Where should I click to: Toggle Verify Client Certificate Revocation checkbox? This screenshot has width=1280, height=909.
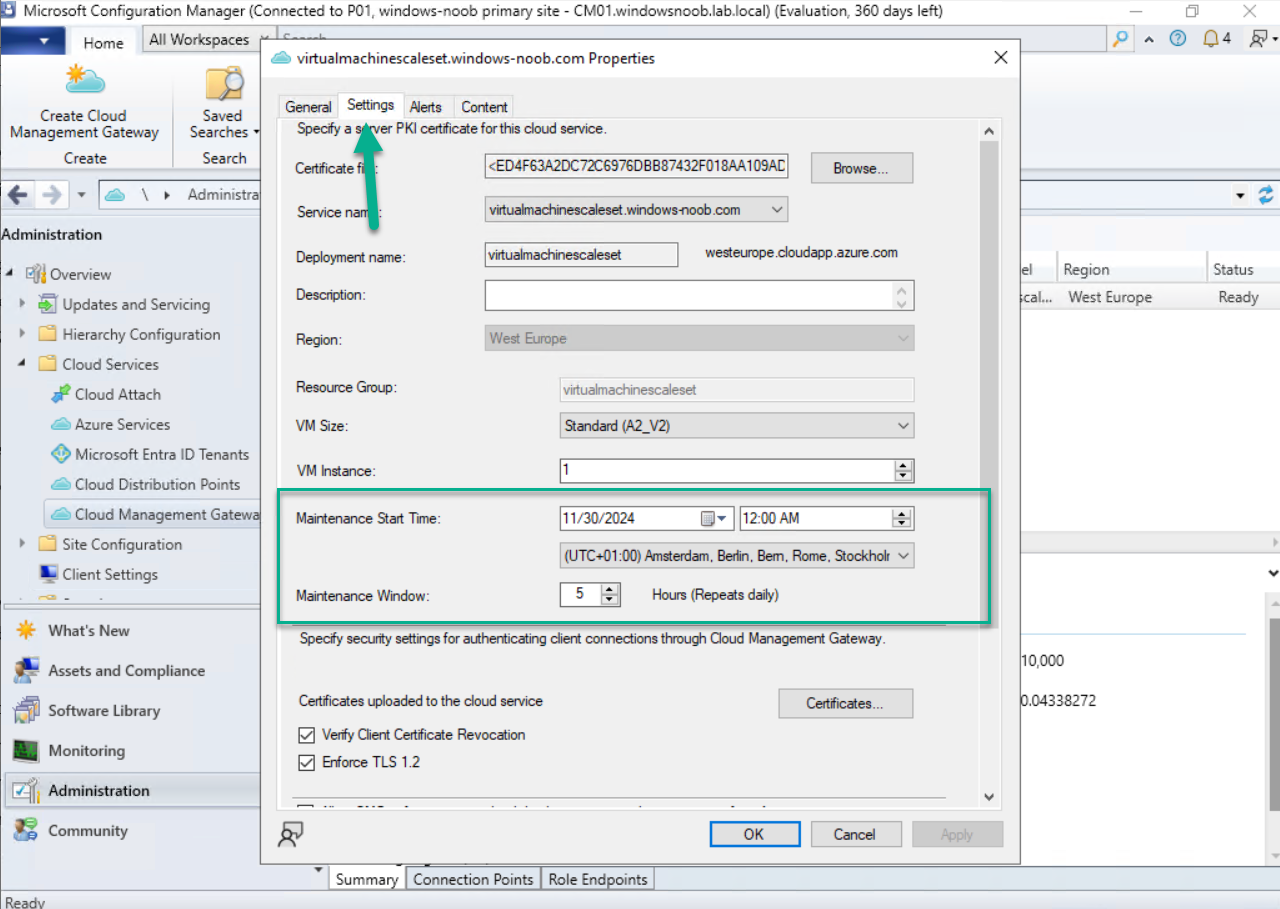307,735
